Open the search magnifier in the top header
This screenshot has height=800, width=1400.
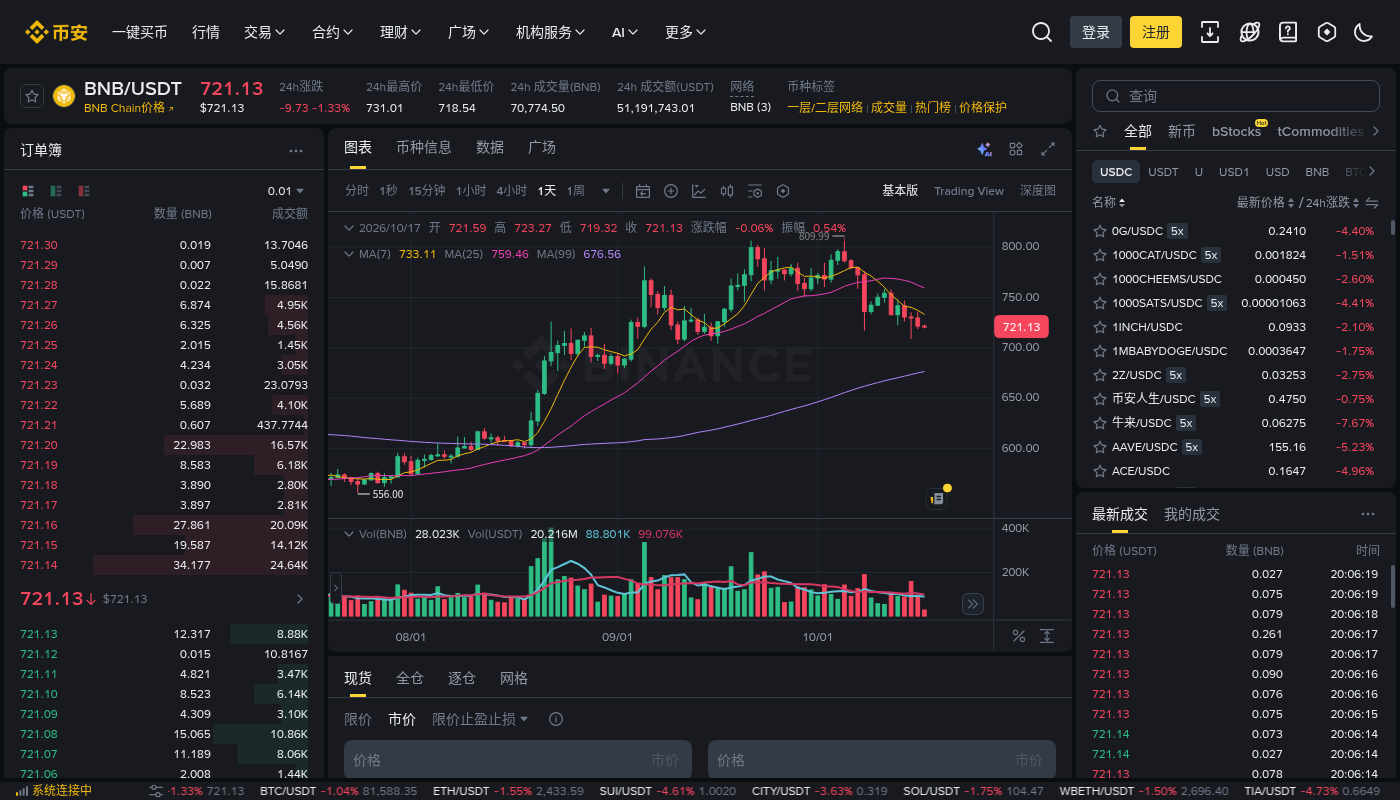tap(1042, 32)
